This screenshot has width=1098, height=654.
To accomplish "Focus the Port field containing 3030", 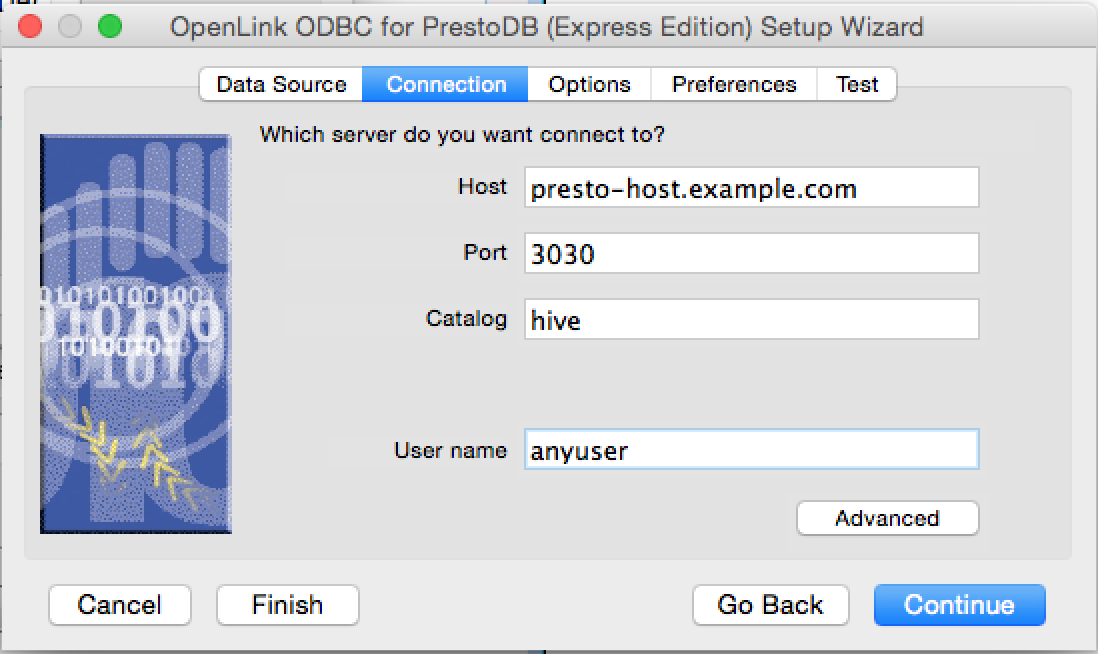I will [751, 253].
